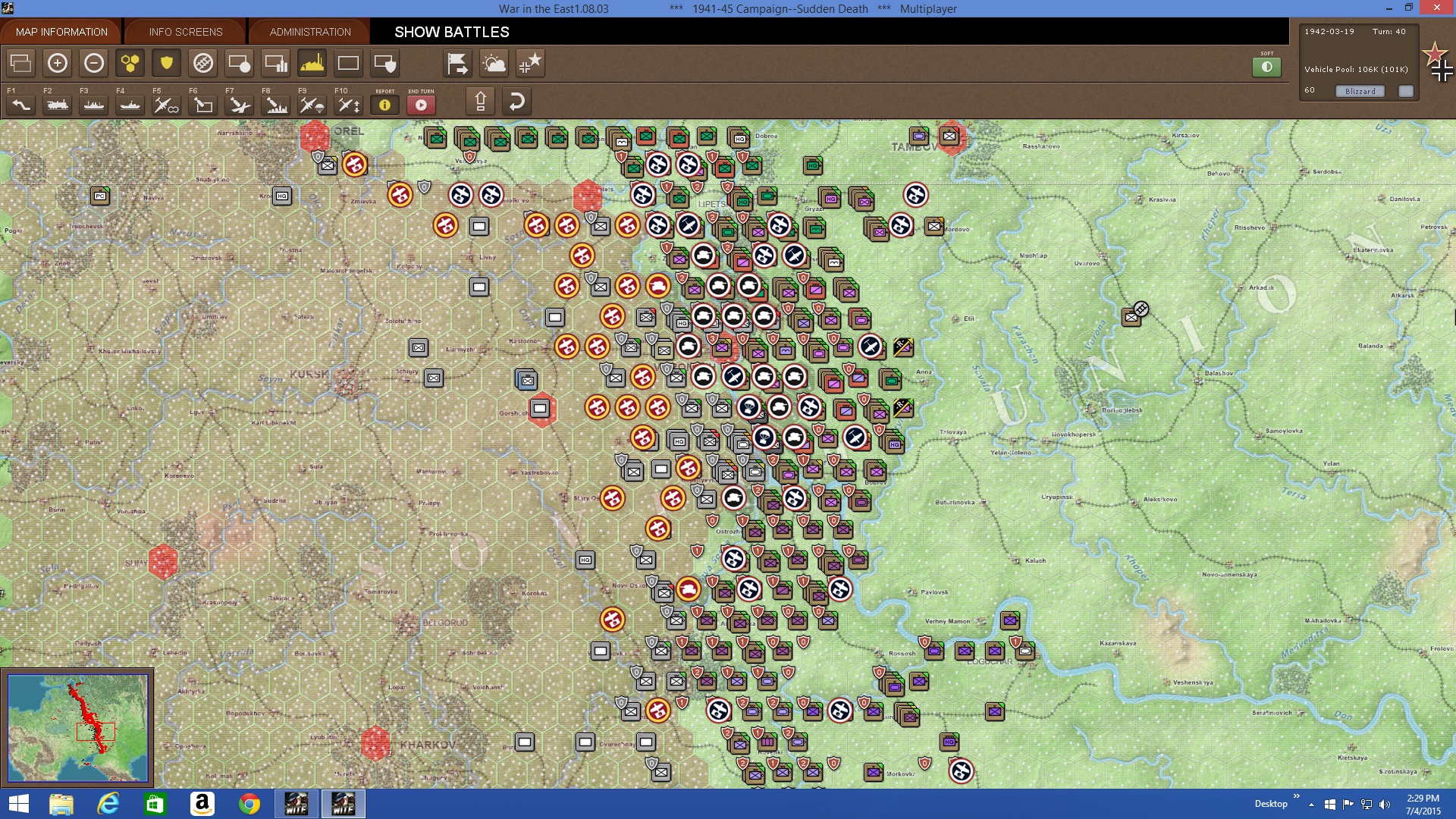The width and height of the screenshot is (1456, 819).
Task: Click the red TAMBOV city hex
Action: tap(952, 137)
